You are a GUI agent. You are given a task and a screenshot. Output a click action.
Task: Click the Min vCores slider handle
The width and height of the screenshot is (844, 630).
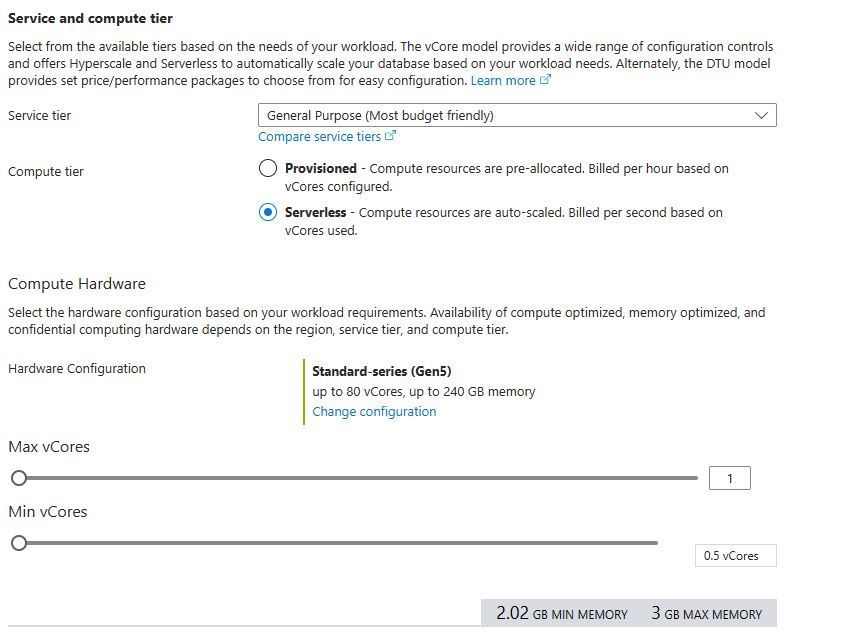pos(19,543)
